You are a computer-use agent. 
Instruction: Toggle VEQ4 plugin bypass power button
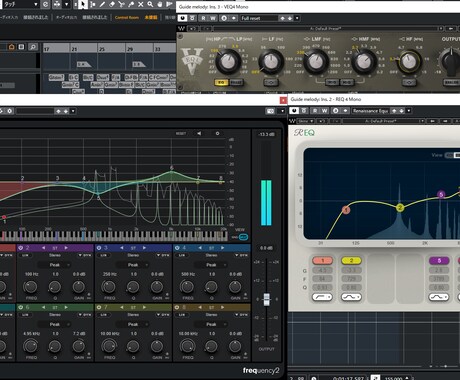click(182, 18)
